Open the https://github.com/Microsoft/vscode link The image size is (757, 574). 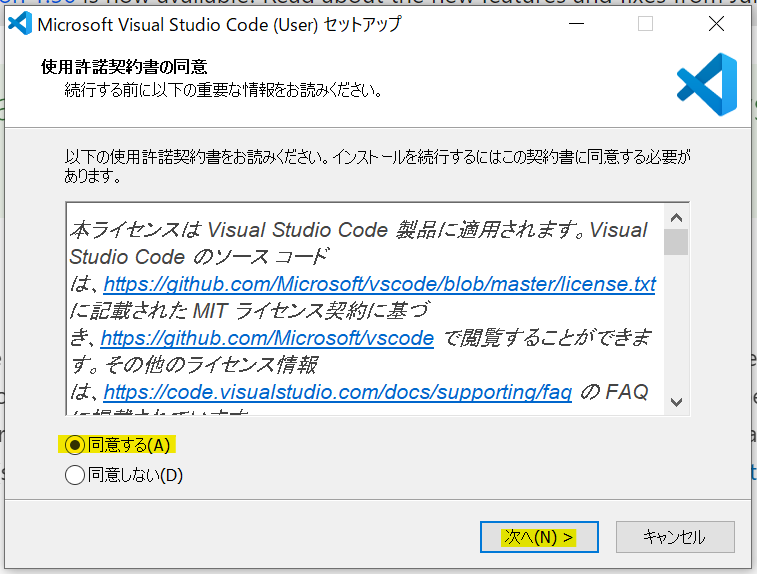[267, 338]
